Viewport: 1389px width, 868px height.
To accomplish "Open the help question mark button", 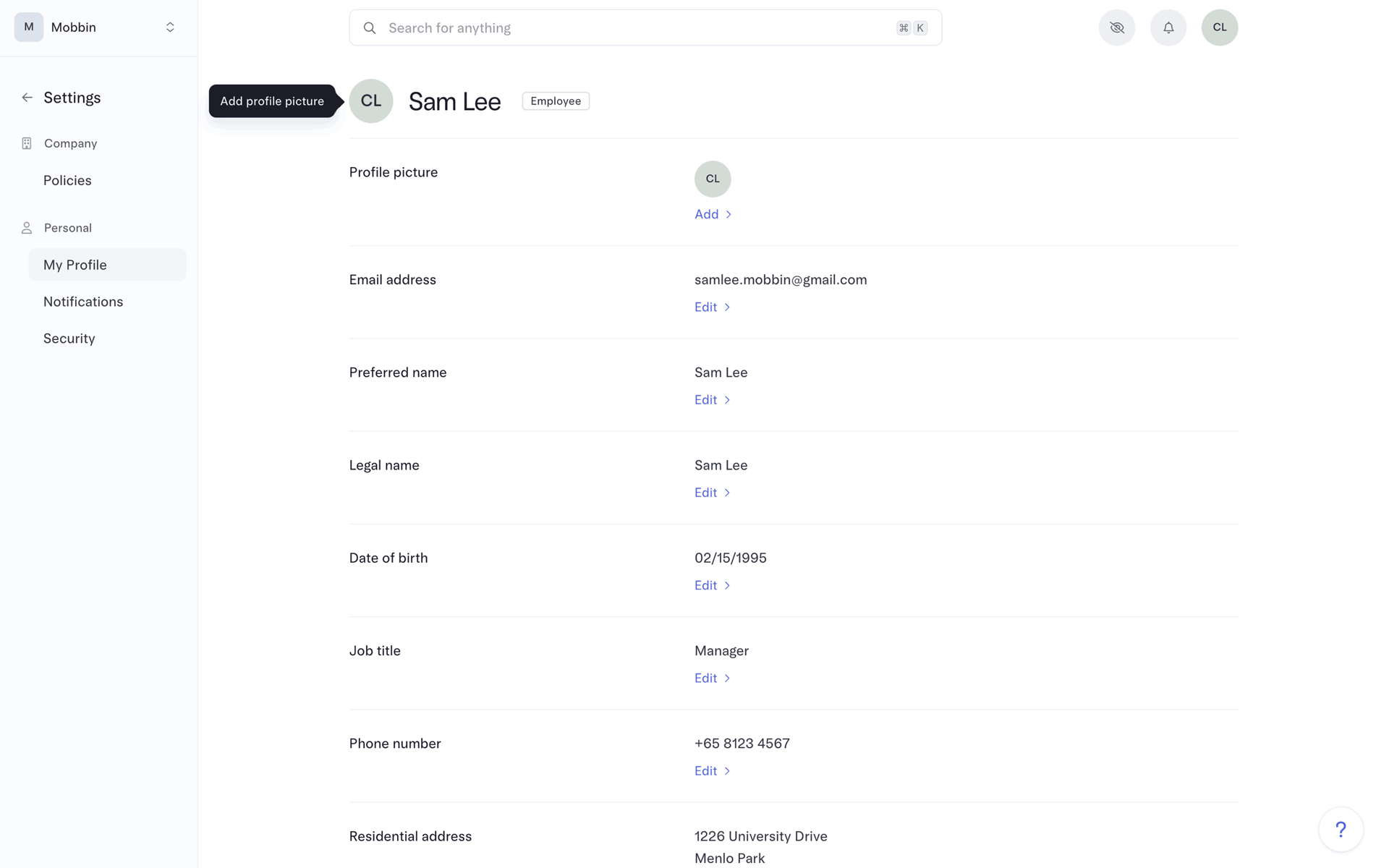I will pyautogui.click(x=1341, y=830).
